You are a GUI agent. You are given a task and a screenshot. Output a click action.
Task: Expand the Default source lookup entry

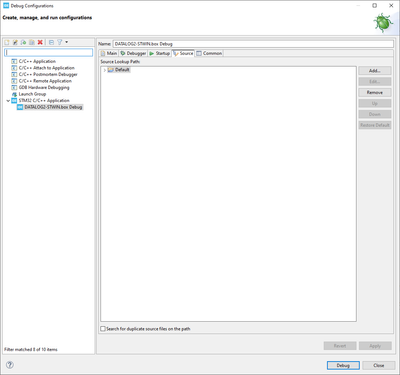tap(104, 70)
